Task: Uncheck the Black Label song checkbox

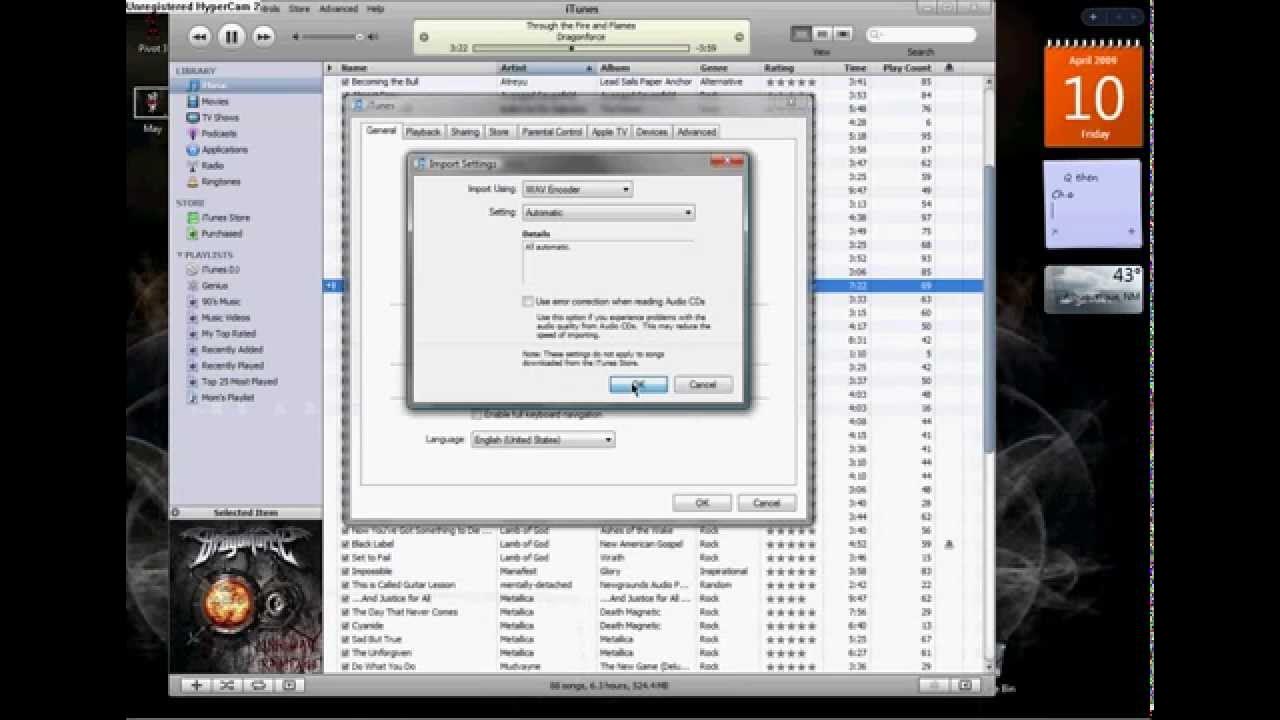Action: tap(345, 544)
